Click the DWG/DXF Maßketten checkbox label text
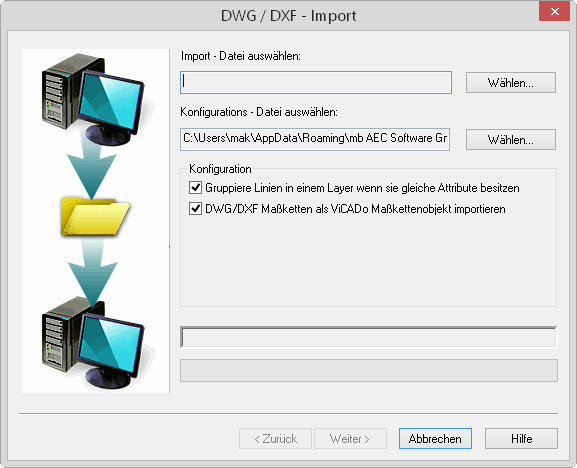The height and width of the screenshot is (468, 577). click(x=355, y=209)
